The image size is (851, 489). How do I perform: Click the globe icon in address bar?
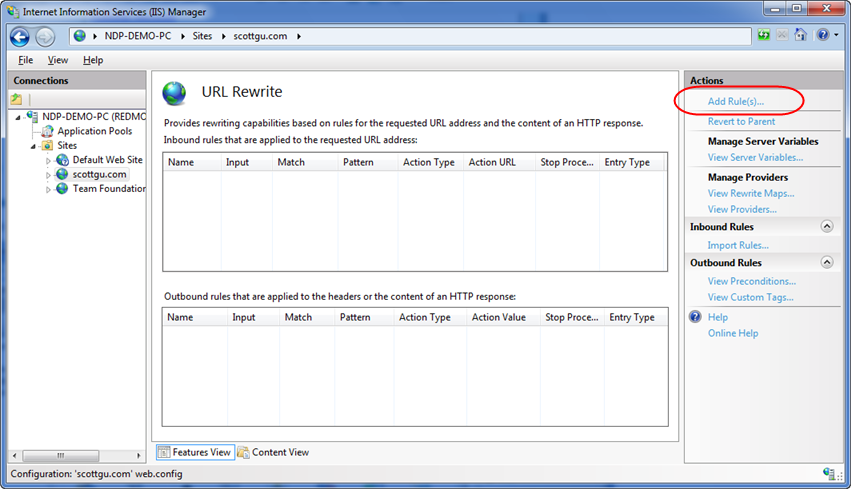pyautogui.click(x=80, y=36)
